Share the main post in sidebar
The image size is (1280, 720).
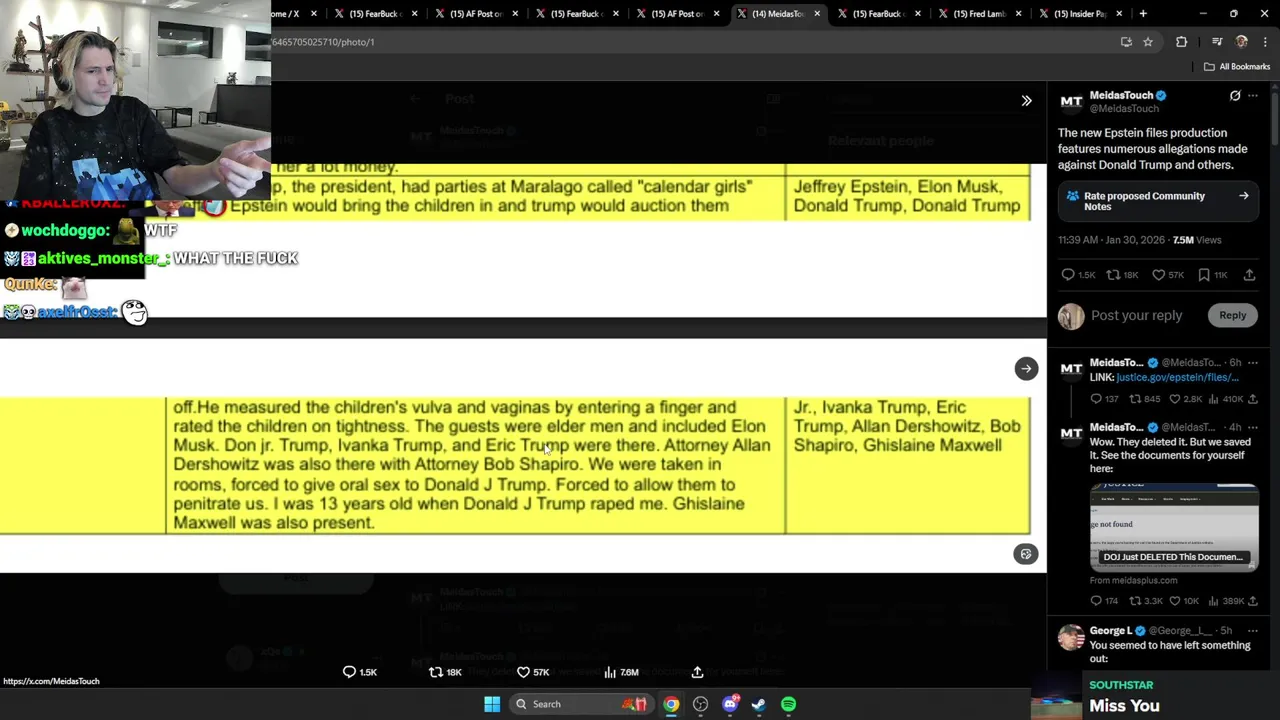click(1249, 275)
